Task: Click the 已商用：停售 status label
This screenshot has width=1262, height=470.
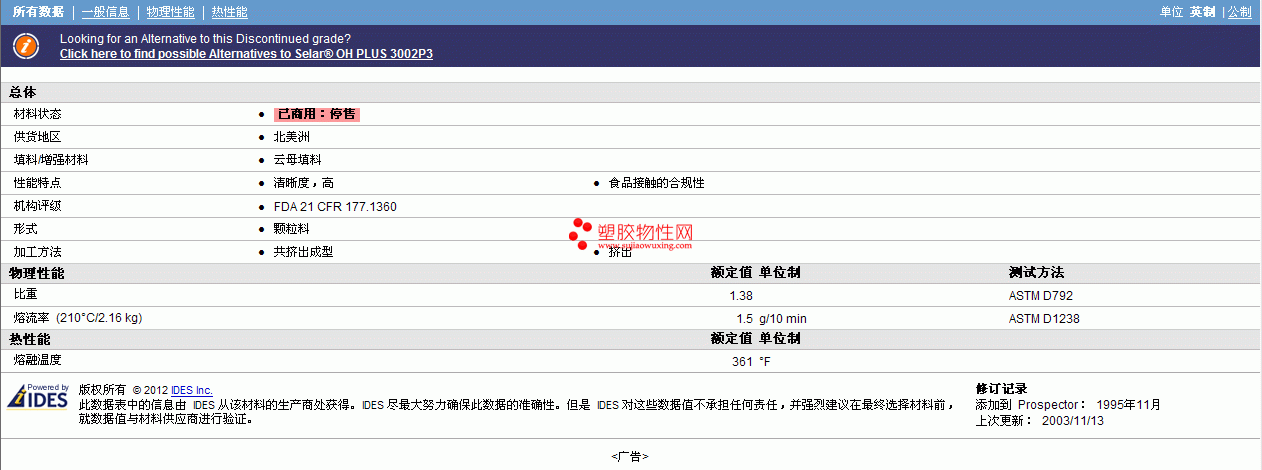Action: [x=316, y=114]
